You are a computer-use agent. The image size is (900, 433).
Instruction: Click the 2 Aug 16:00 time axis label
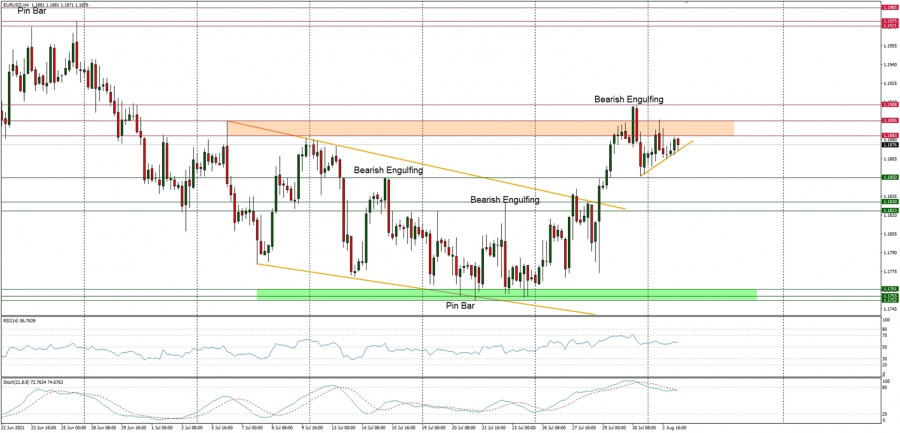pos(671,427)
